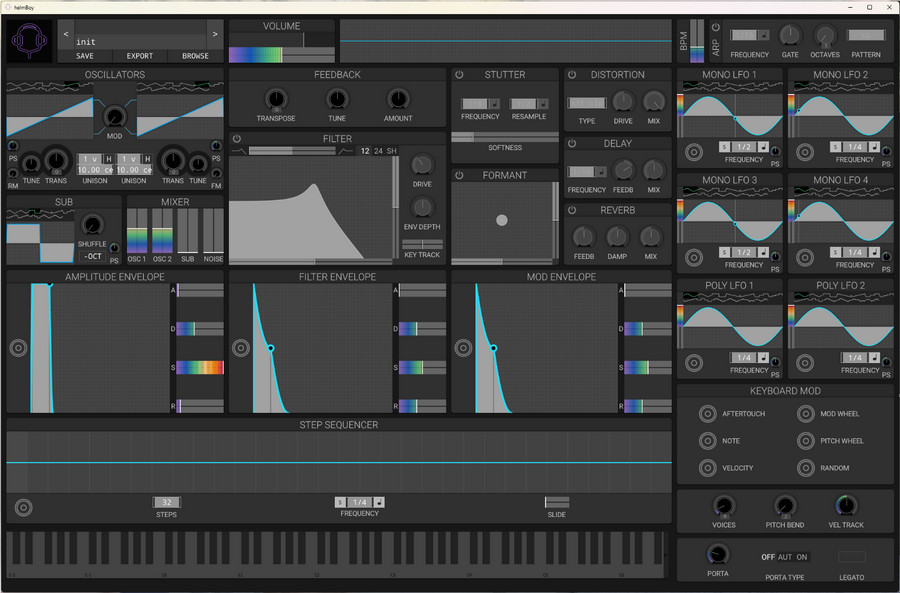The height and width of the screenshot is (593, 900).
Task: Click the Feedback AMOUNT knob
Action: (398, 100)
